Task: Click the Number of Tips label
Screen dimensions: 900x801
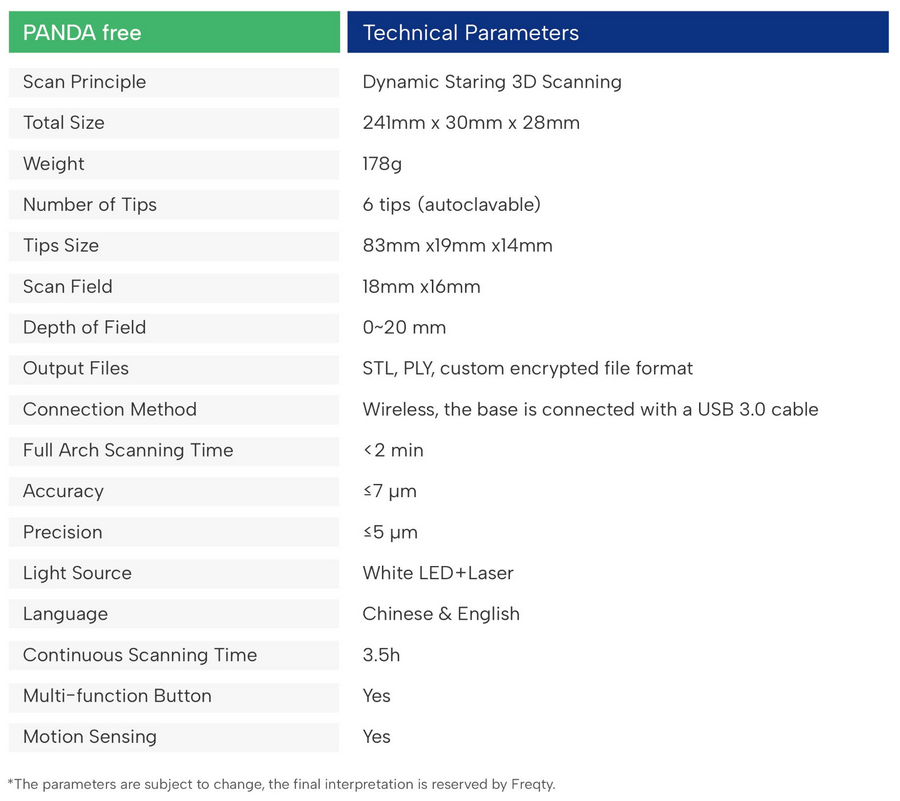Action: pyautogui.click(x=89, y=205)
